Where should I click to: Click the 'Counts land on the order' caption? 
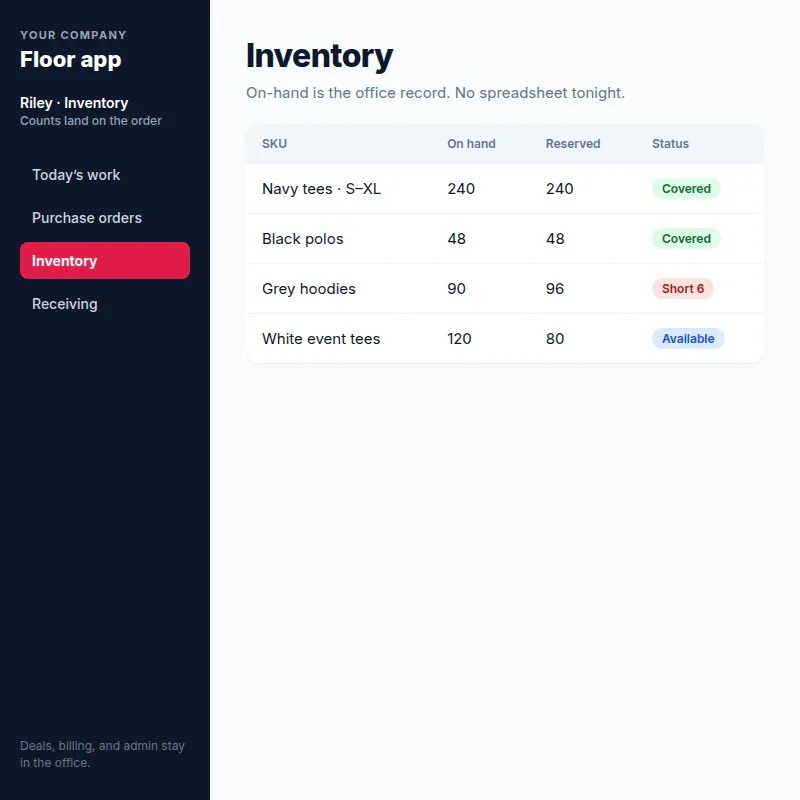coord(91,121)
